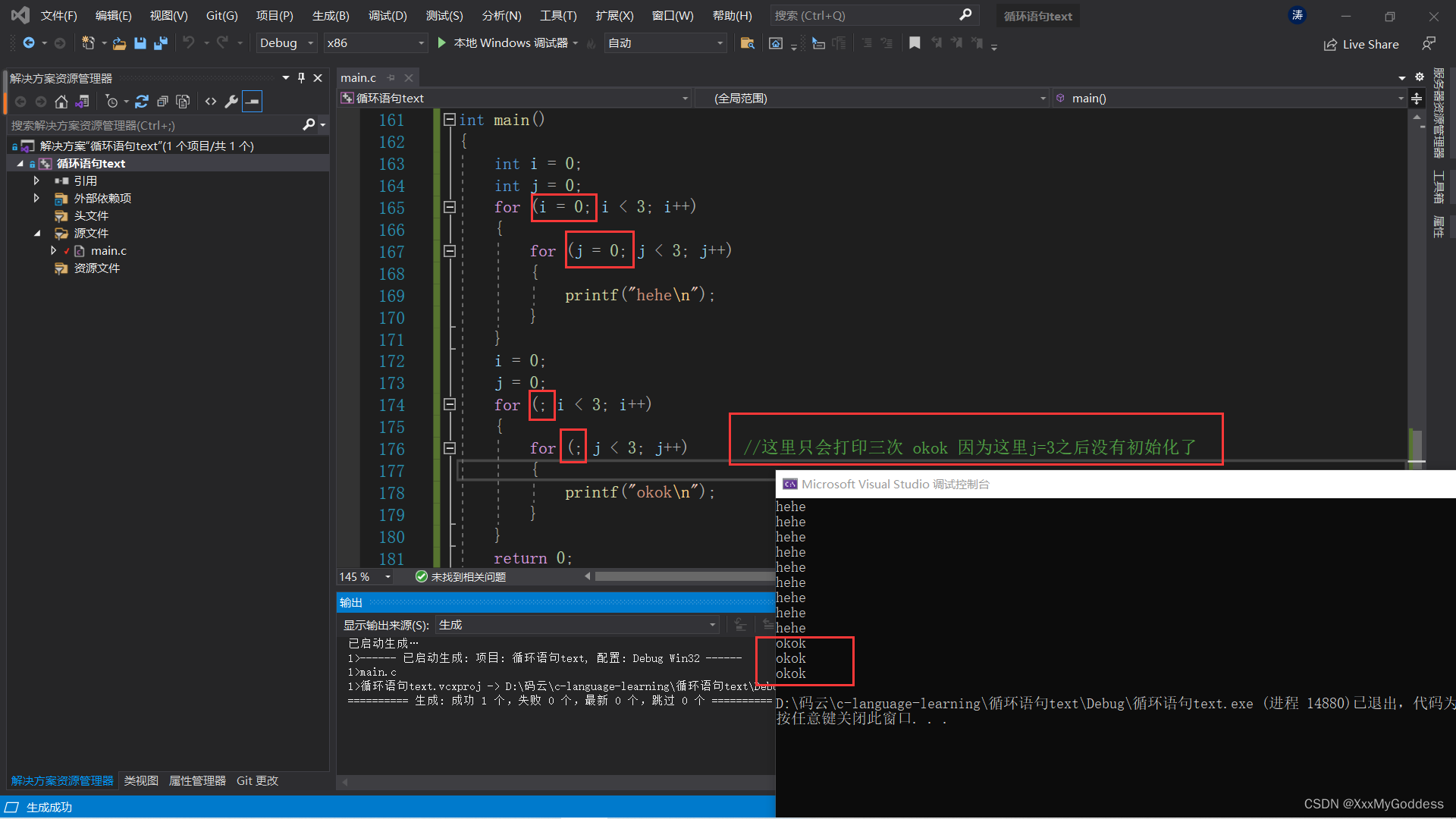Switch to the main.c editor tab
The height and width of the screenshot is (819, 1456).
358,77
